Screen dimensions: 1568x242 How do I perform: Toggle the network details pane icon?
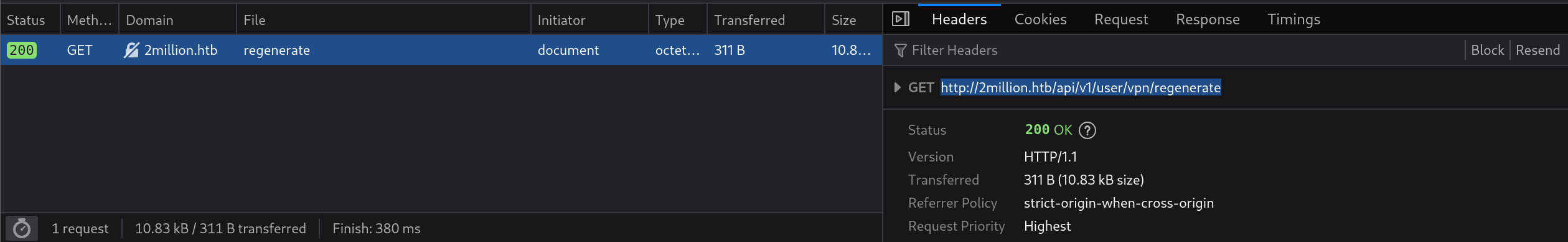pos(901,19)
